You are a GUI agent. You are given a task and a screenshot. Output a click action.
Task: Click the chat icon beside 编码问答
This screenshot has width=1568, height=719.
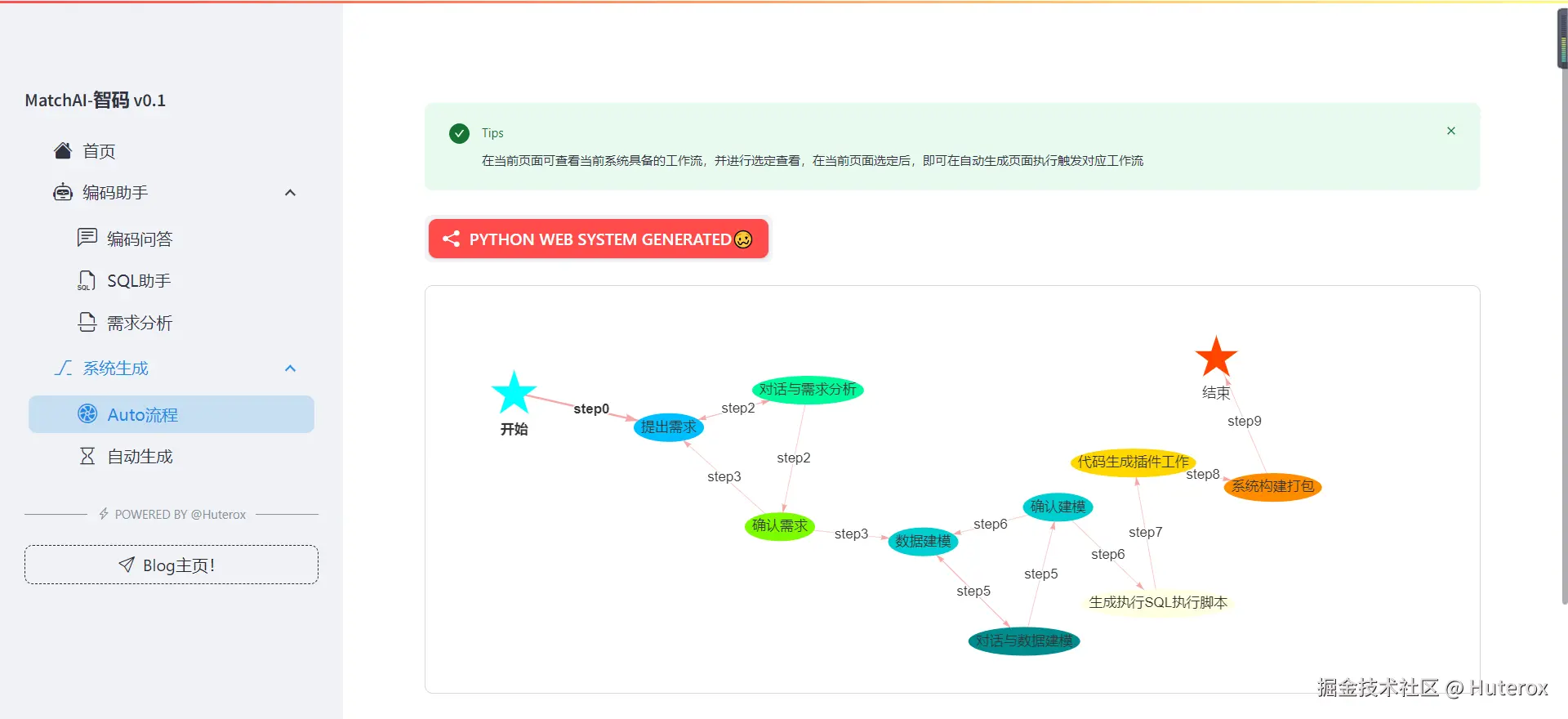click(87, 238)
